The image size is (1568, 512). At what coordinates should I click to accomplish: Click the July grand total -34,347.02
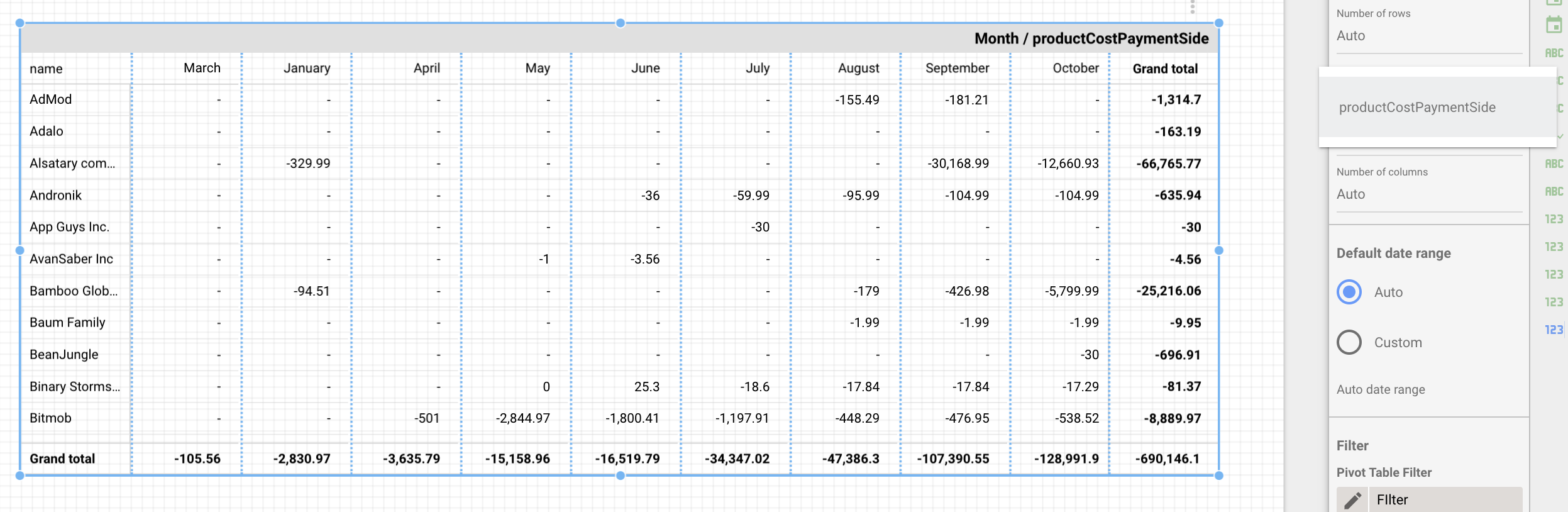point(737,459)
